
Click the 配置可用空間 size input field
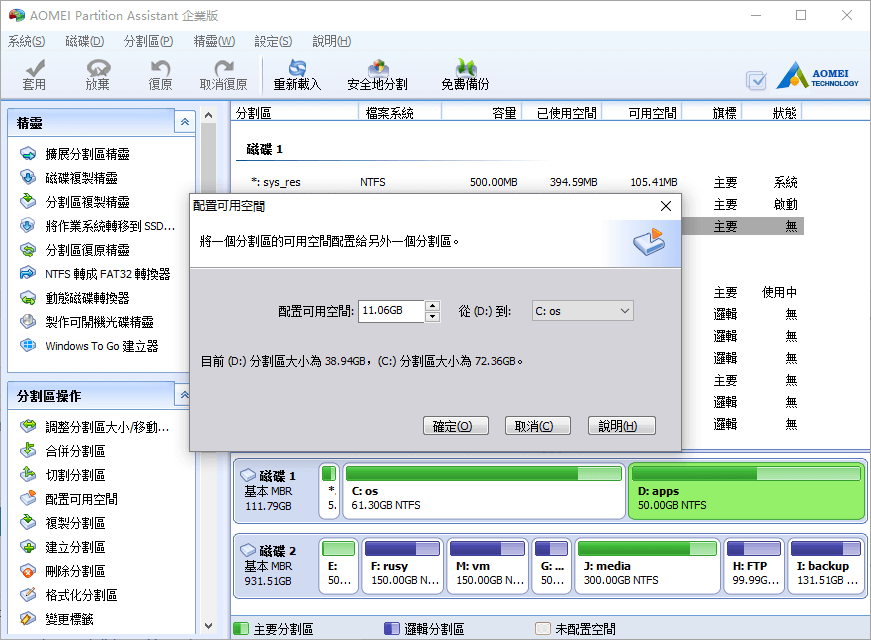click(392, 311)
